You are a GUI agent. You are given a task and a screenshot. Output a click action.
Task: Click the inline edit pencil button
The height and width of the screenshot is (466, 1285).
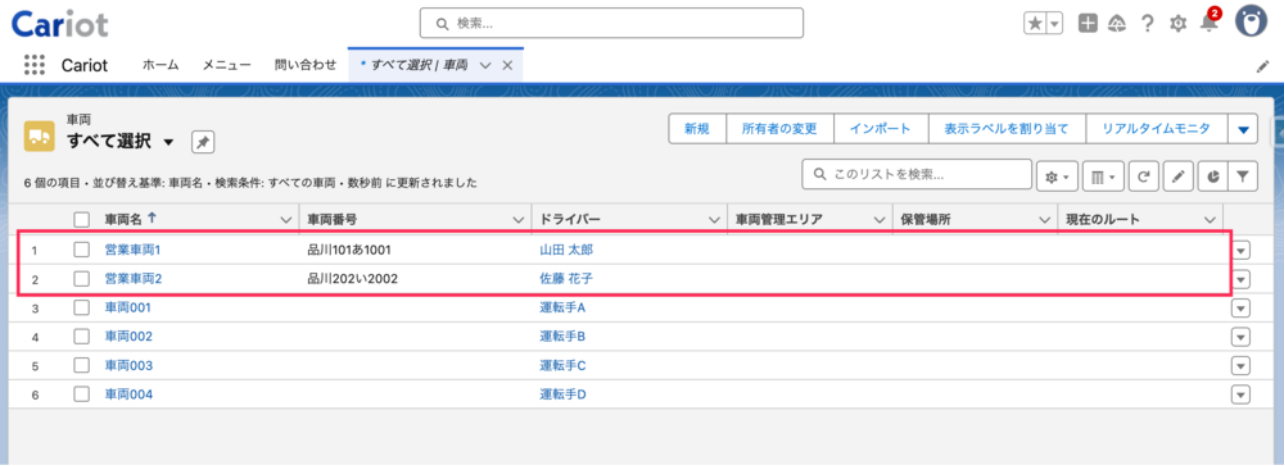1178,176
